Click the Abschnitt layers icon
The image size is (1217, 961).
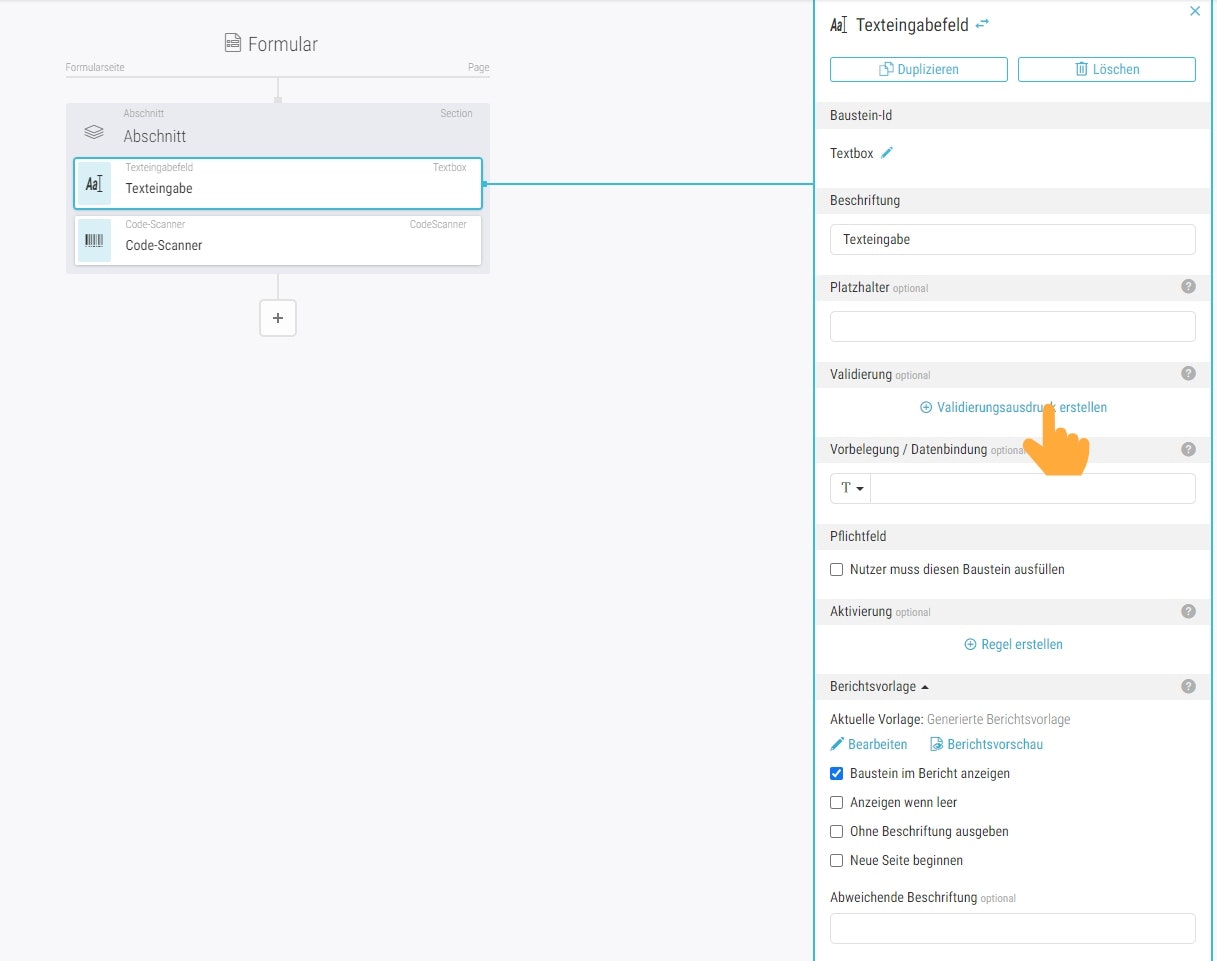point(94,132)
